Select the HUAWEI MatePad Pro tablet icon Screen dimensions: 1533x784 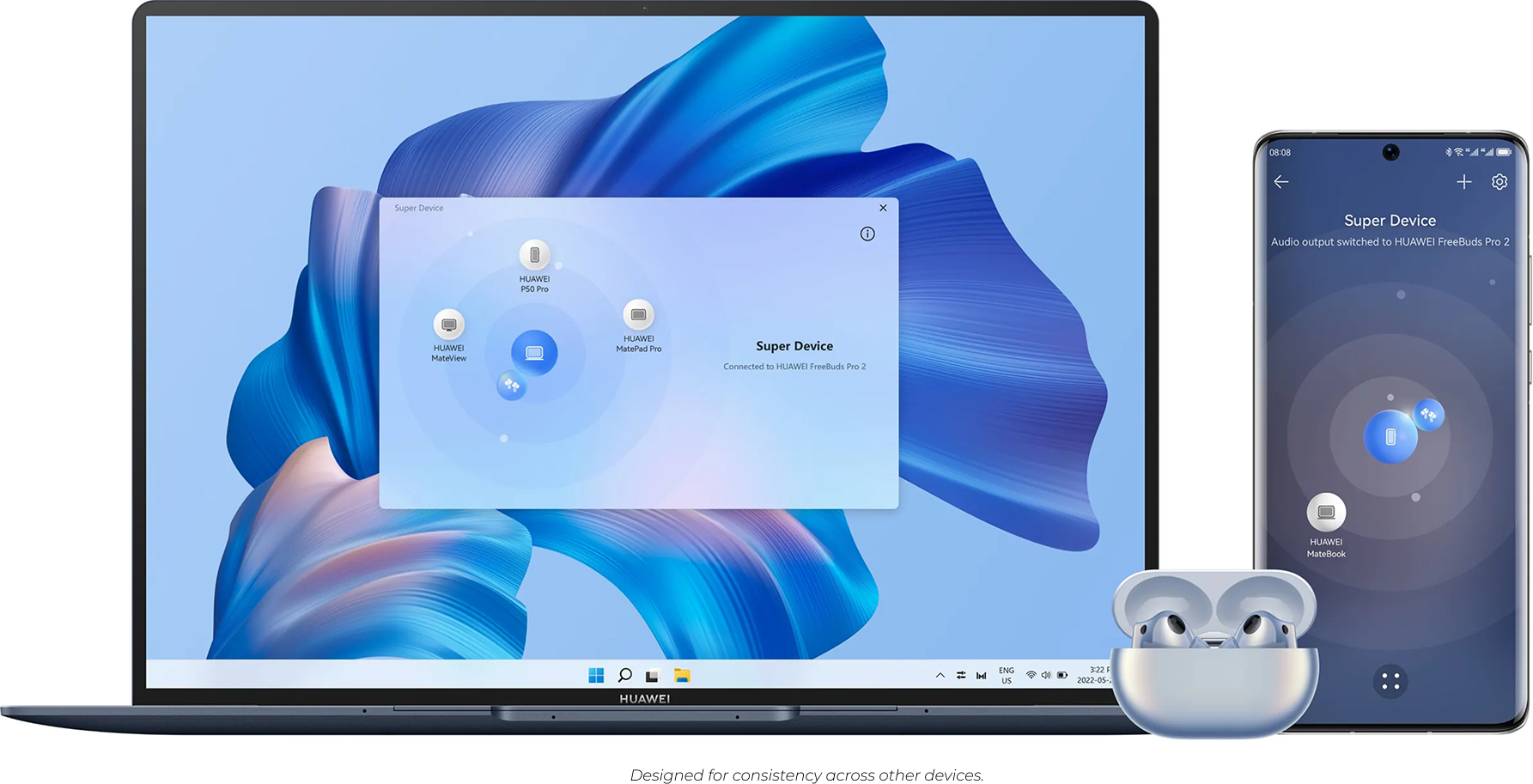[x=638, y=315]
